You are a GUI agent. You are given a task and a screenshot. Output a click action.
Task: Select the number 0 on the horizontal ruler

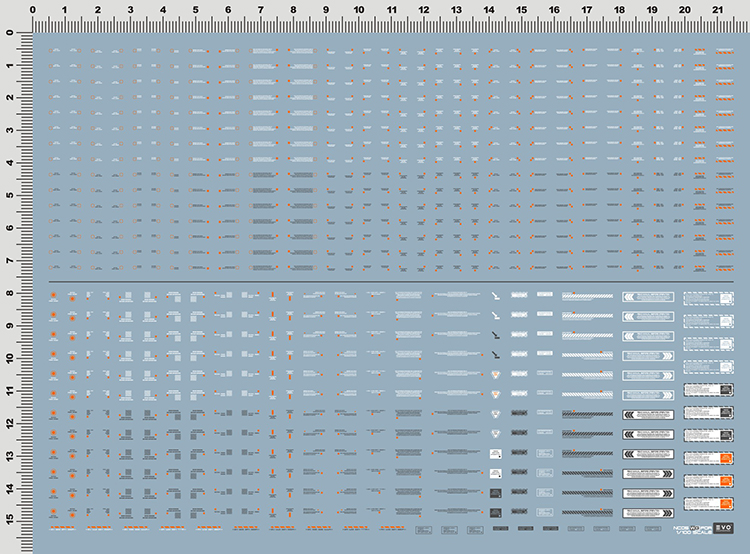(32, 10)
